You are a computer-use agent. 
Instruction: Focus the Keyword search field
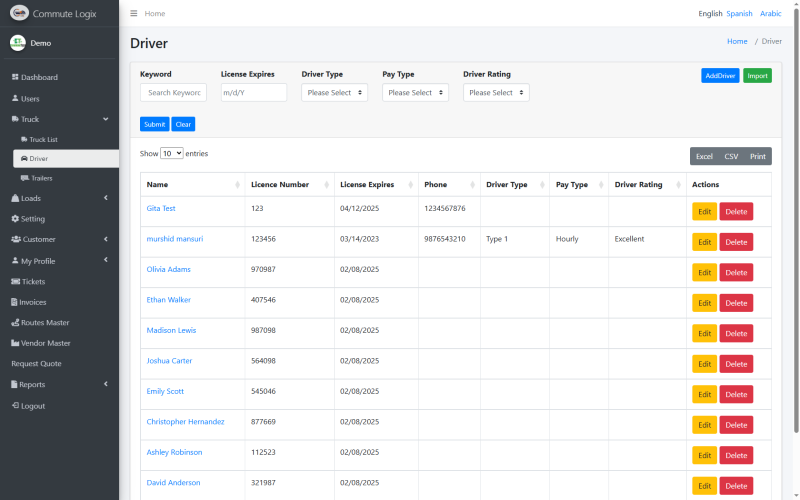click(173, 92)
